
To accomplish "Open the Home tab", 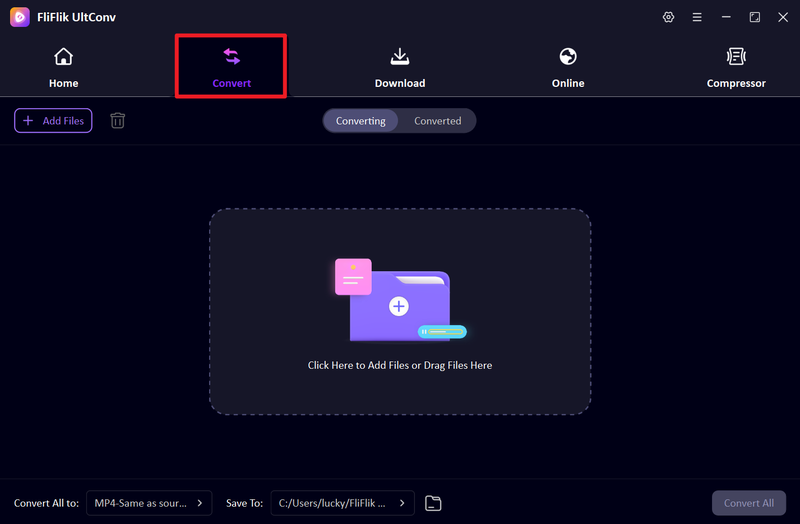I will 63,67.
